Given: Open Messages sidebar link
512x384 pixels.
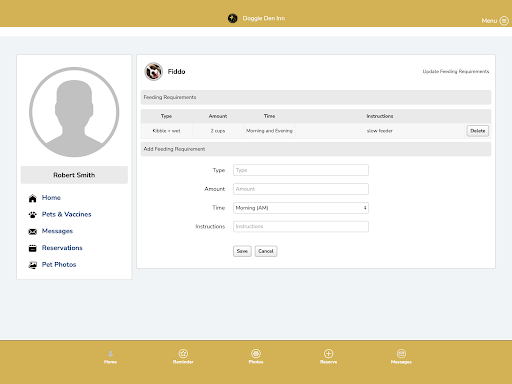Looking at the screenshot, I should 57,231.
